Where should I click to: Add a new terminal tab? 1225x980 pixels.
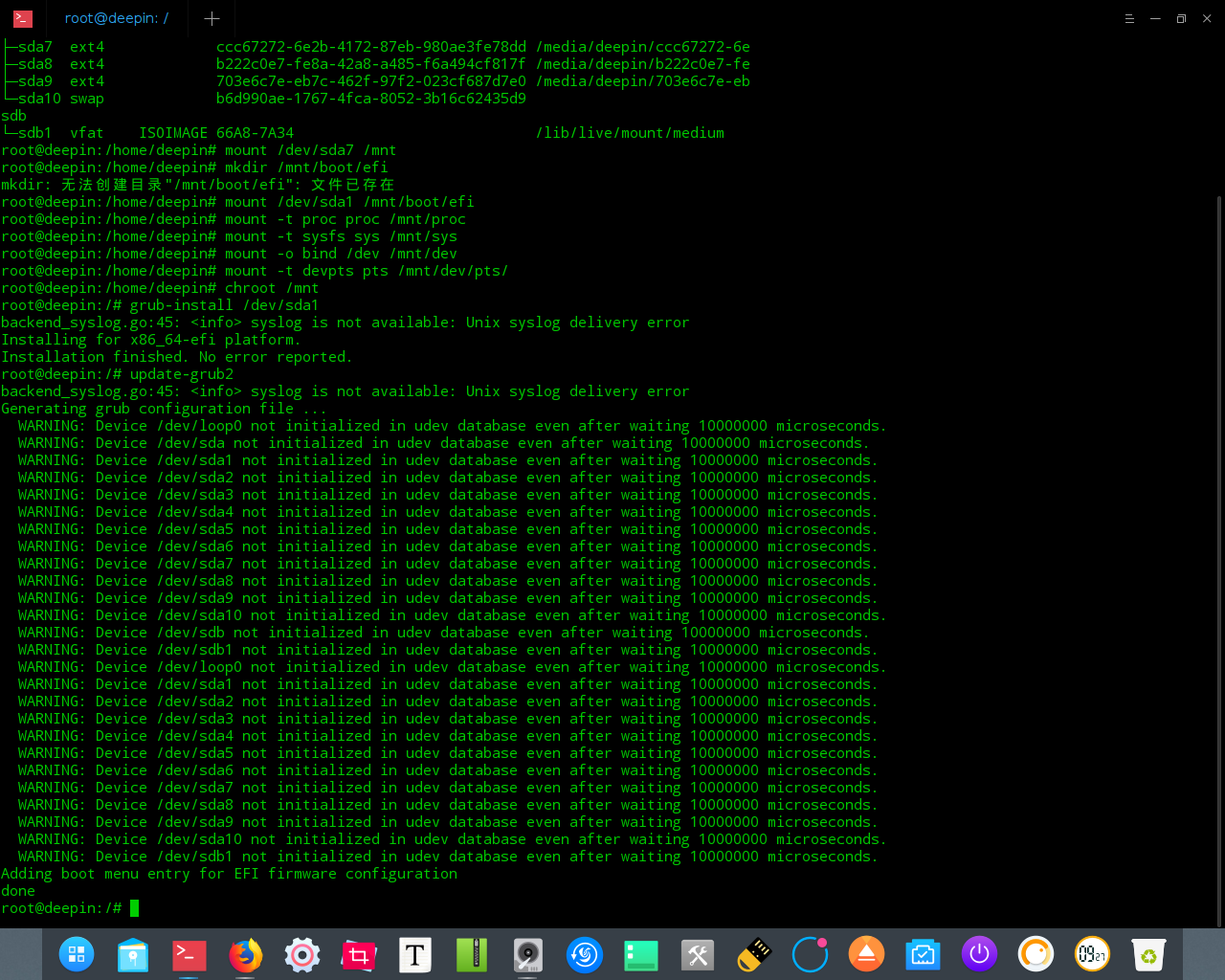point(212,18)
